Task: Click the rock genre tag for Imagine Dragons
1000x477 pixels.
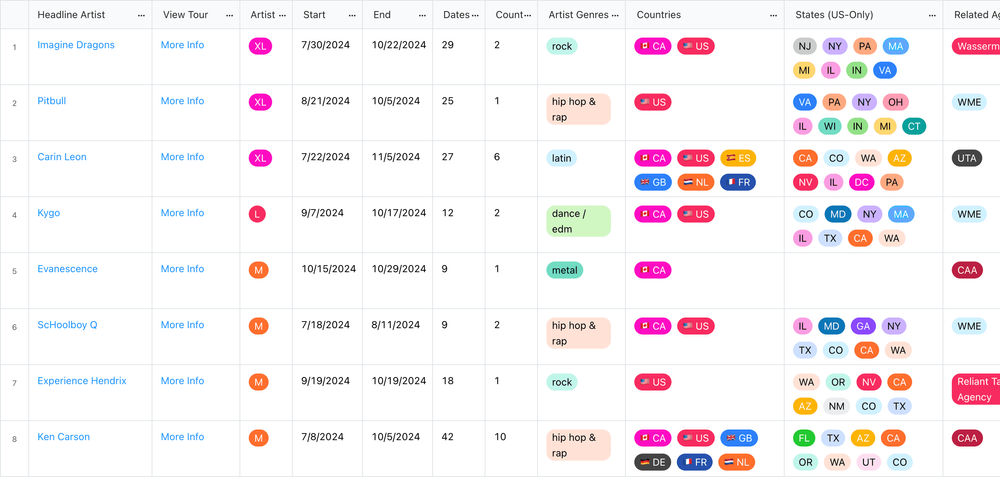Action: 562,47
